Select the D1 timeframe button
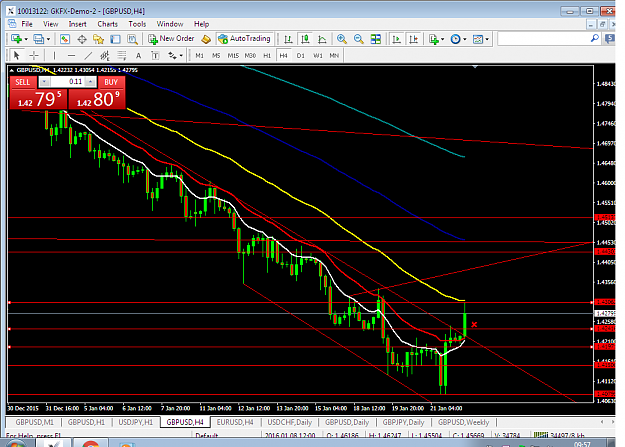This screenshot has height=447, width=625. point(301,56)
